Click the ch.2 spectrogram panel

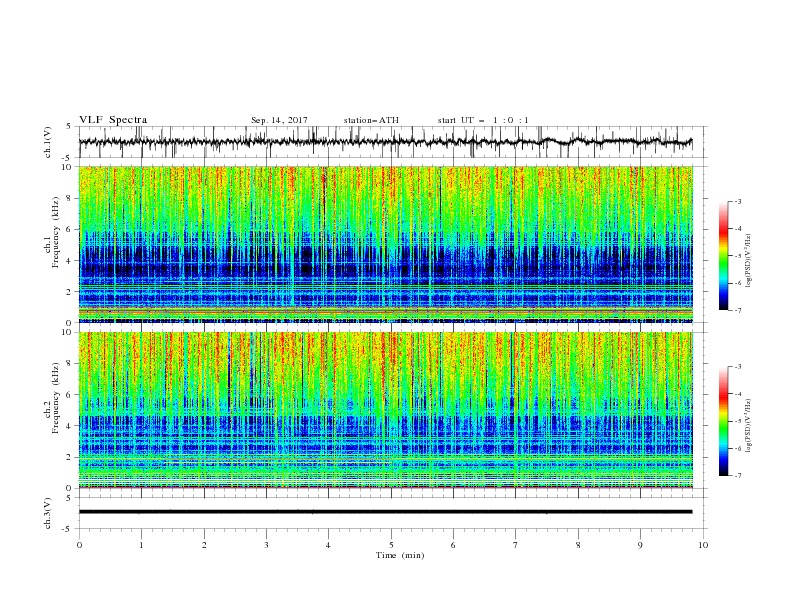click(386, 410)
